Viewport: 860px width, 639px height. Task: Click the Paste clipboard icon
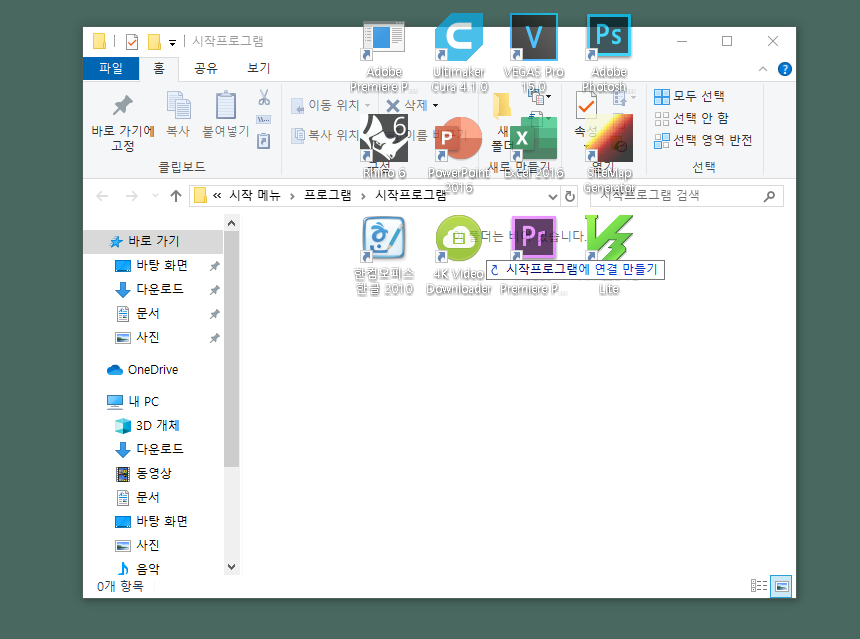pos(225,105)
